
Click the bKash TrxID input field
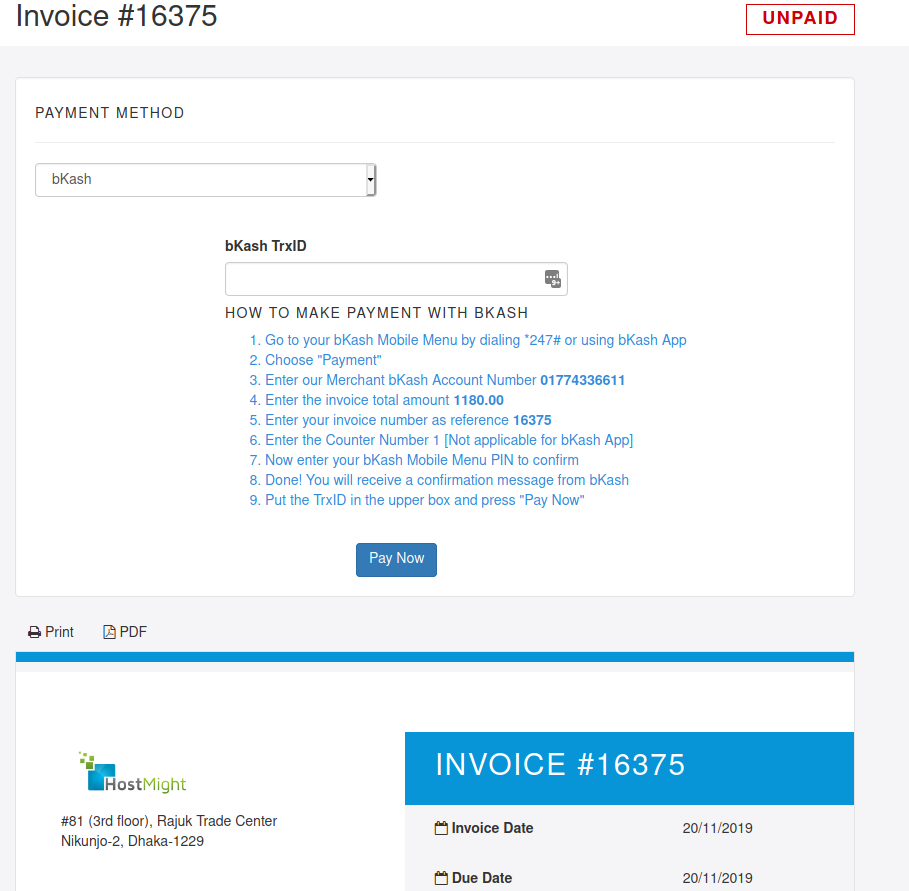coord(396,279)
